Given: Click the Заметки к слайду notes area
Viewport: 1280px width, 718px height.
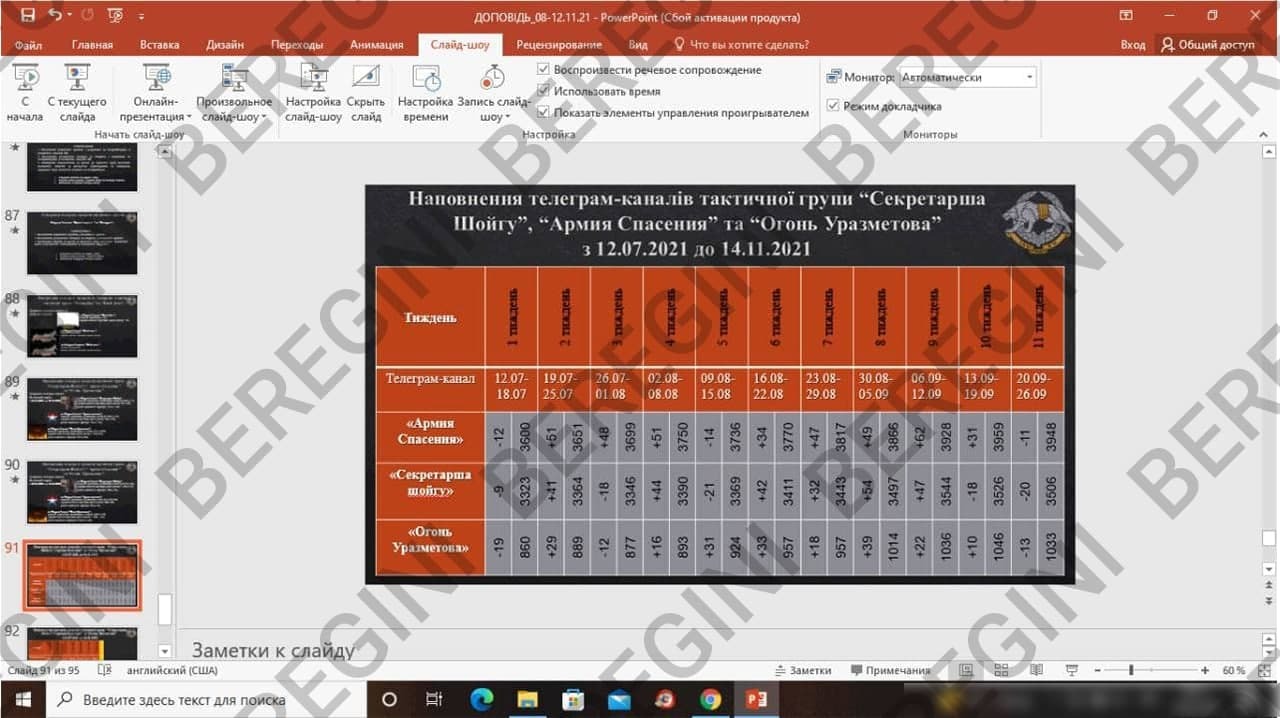Looking at the screenshot, I should 273,651.
